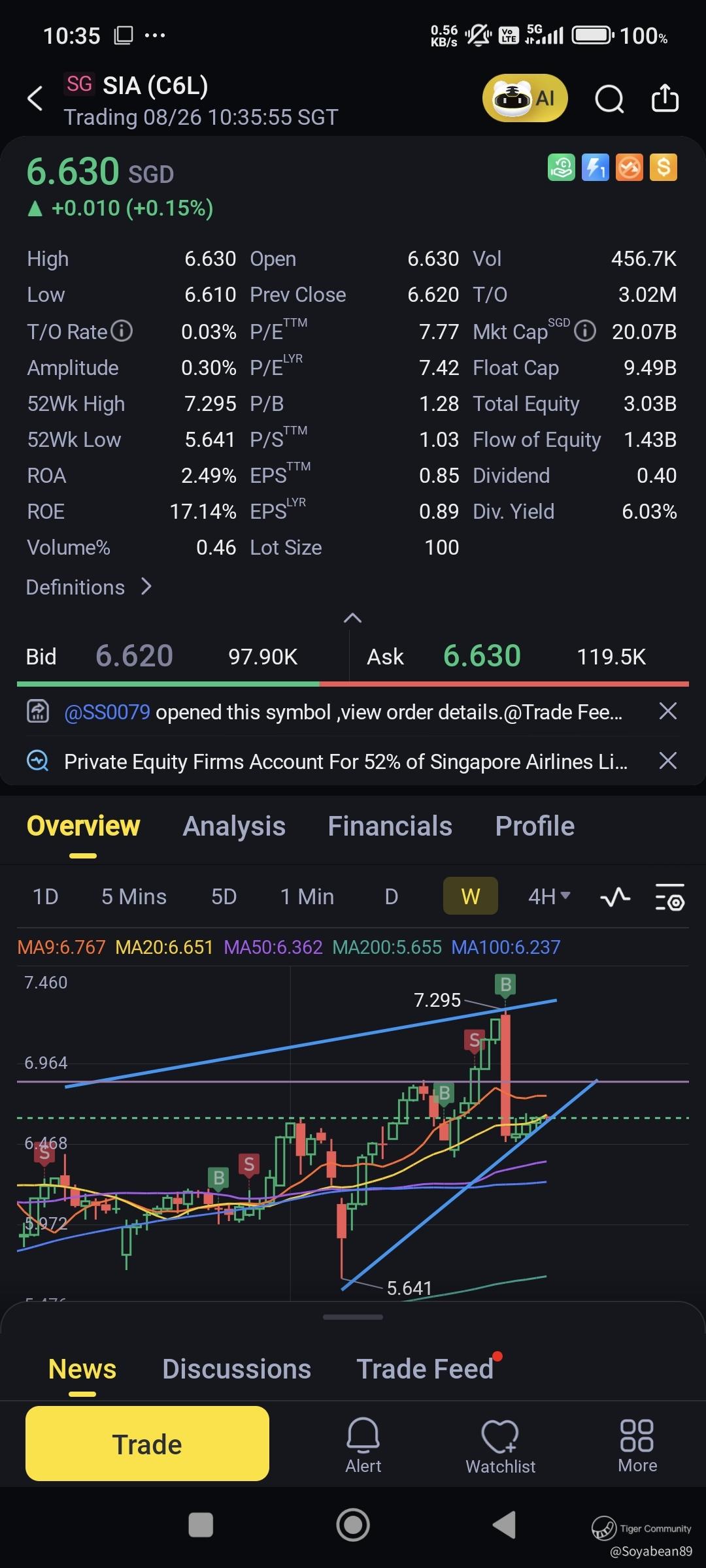
Task: Open the Tiger AI assistant
Action: click(525, 99)
